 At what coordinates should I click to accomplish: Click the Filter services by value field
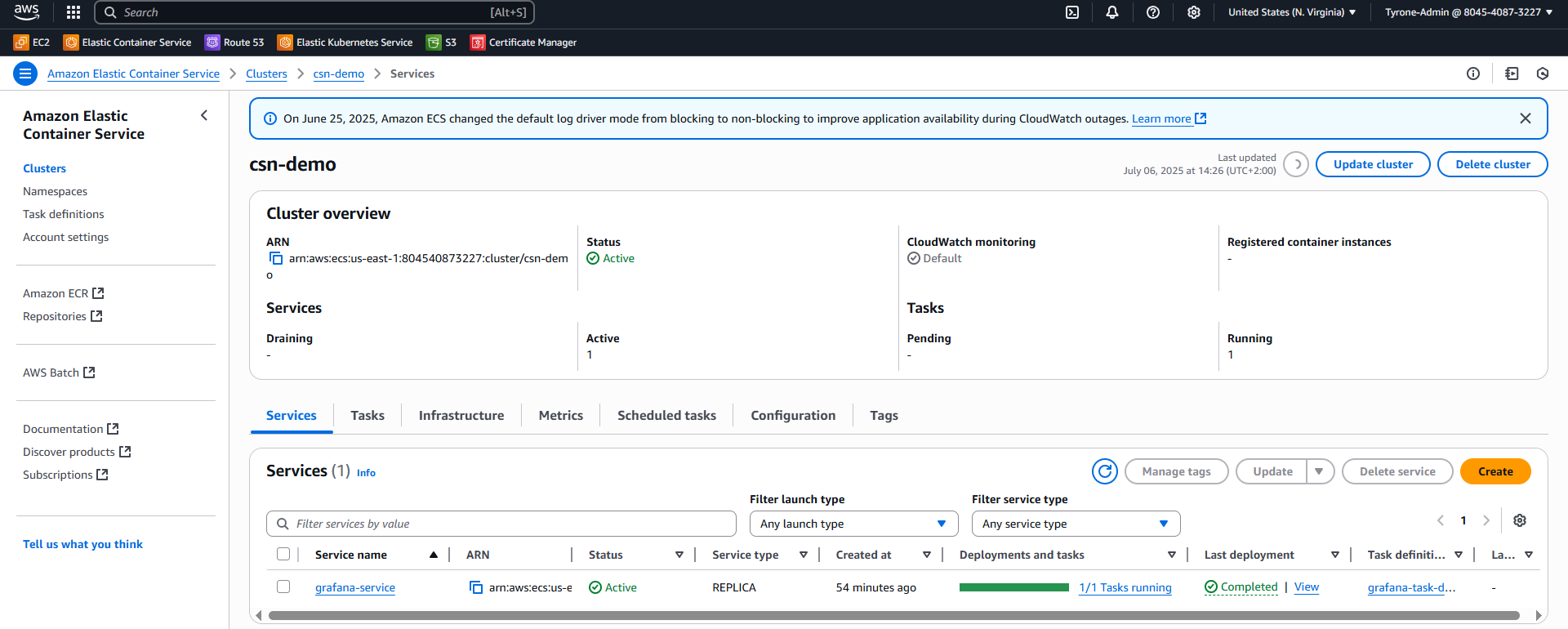click(x=501, y=524)
